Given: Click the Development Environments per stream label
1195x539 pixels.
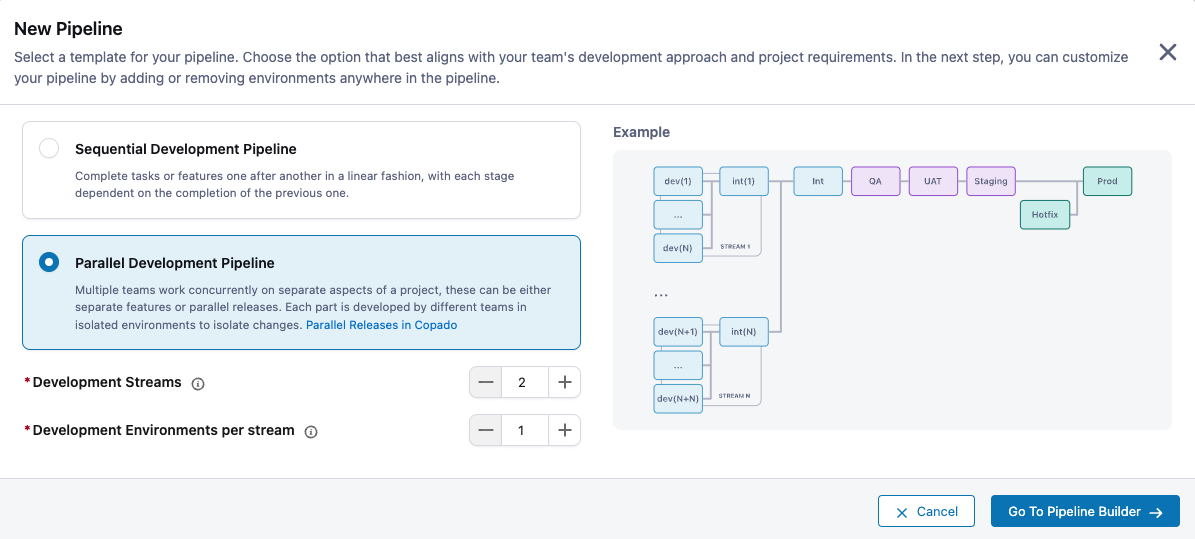Looking at the screenshot, I should click(164, 430).
